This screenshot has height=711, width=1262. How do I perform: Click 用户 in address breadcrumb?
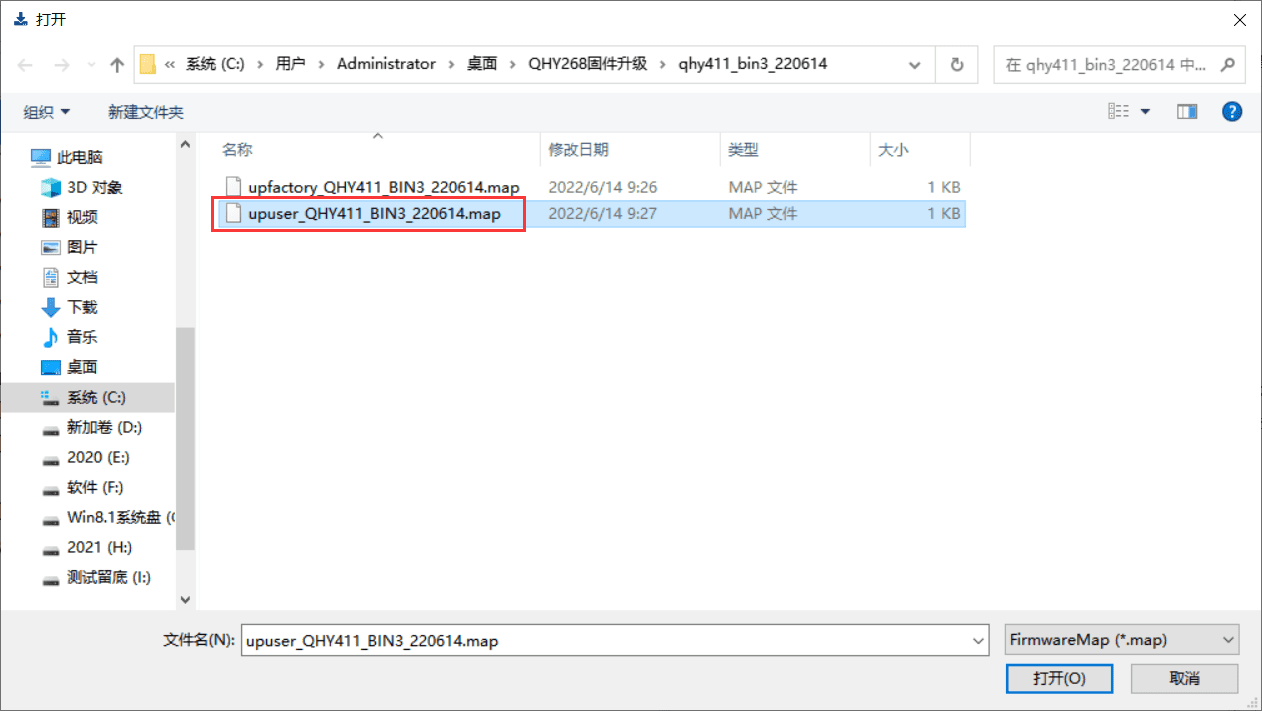pyautogui.click(x=290, y=64)
